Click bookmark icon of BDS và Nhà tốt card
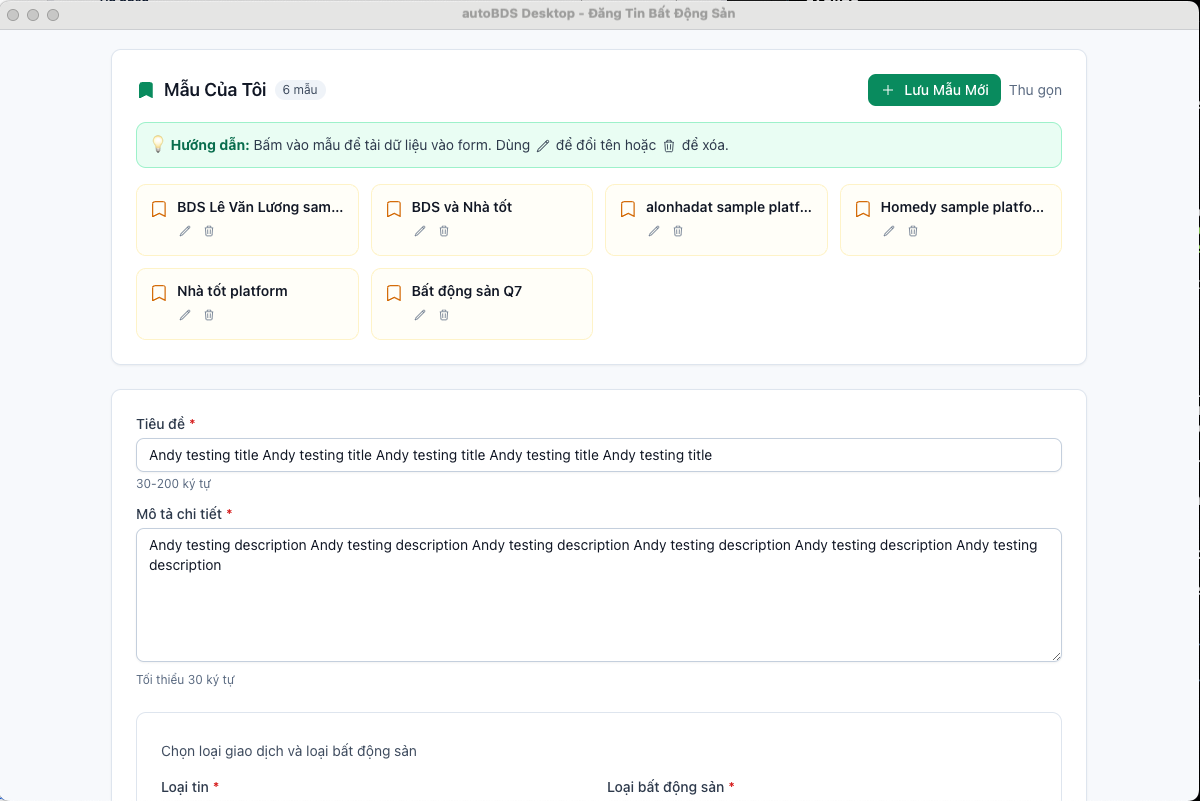Viewport: 1200px width, 801px height. 394,209
